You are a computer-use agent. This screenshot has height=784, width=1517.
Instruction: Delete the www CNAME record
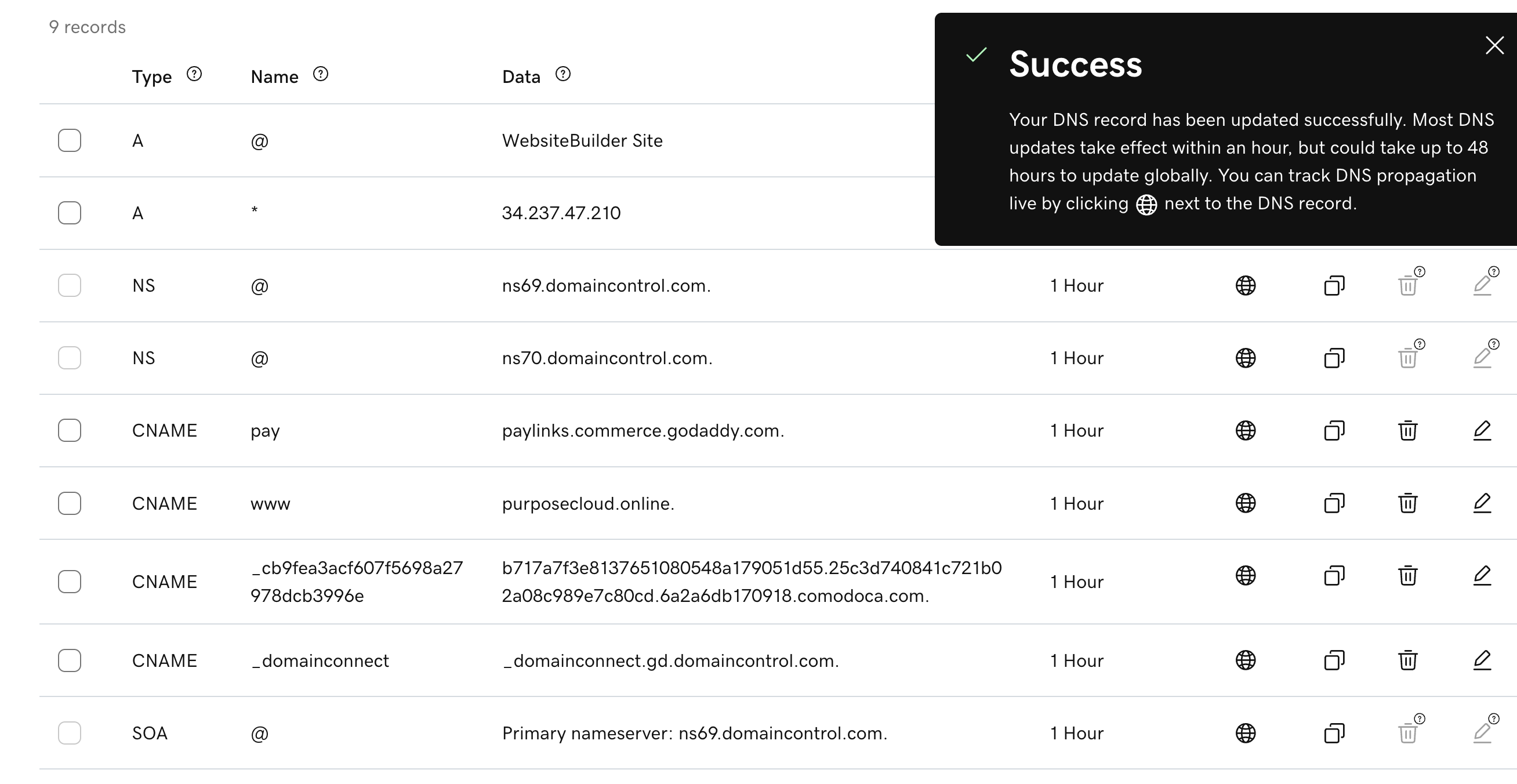click(1407, 503)
